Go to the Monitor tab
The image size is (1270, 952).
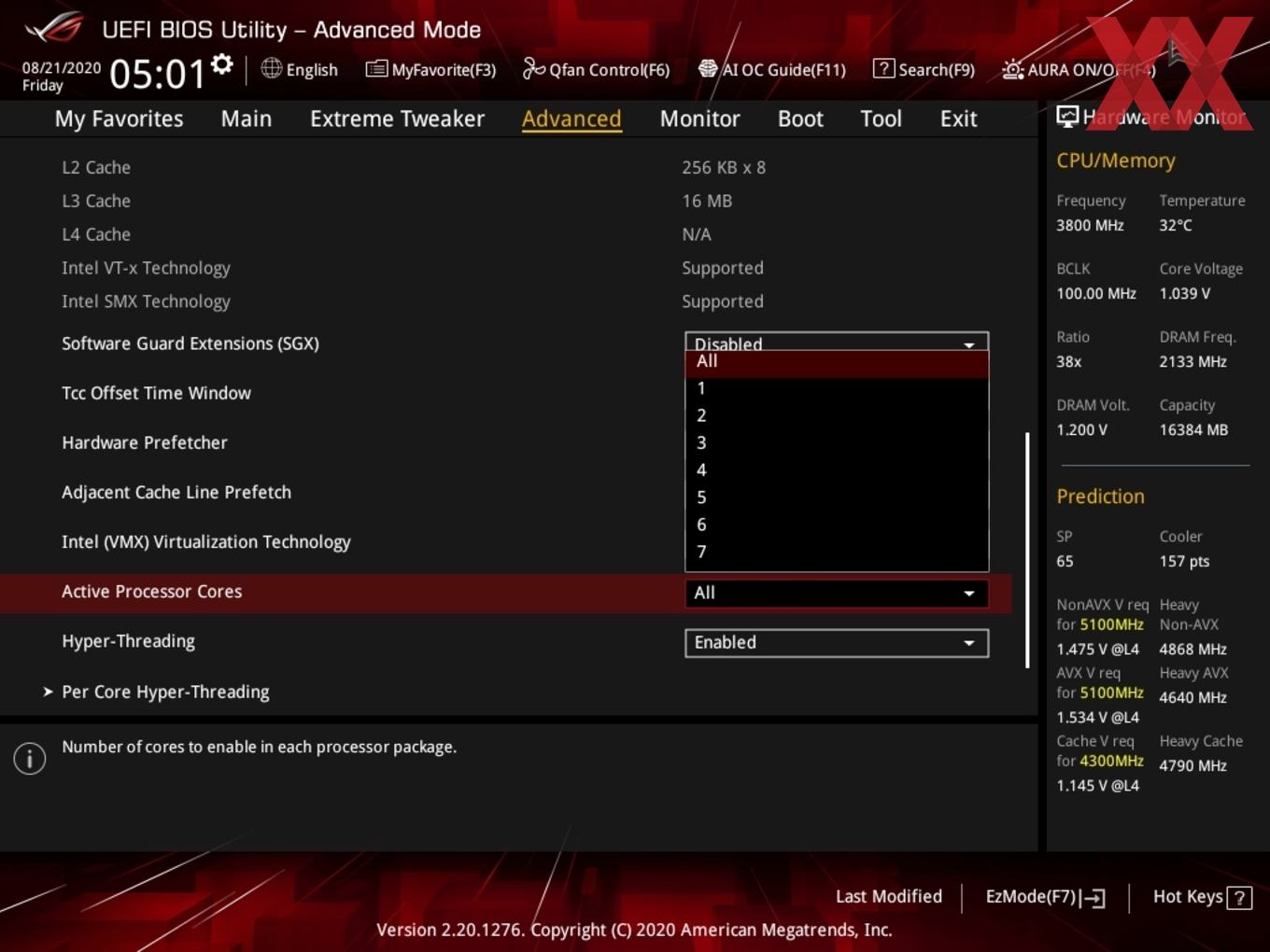[699, 119]
